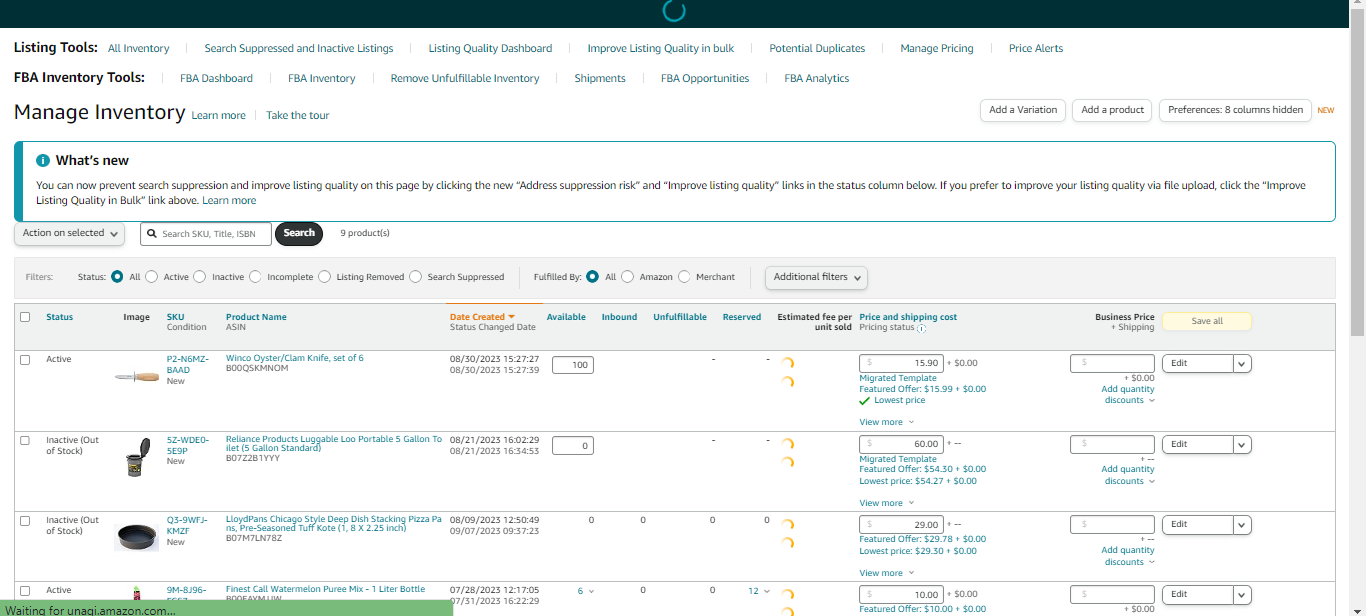Screen dimensions: 1366x616
Task: Select the LloydPans pizza pan row checkbox
Action: (x=25, y=521)
